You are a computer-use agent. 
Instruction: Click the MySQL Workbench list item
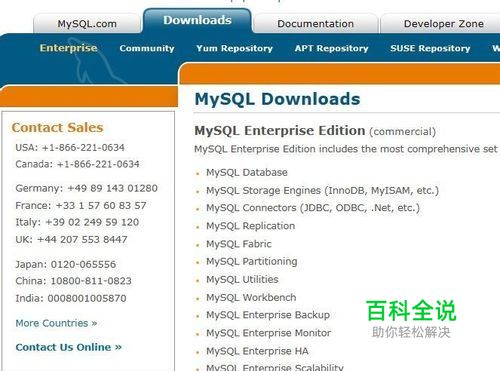(251, 297)
